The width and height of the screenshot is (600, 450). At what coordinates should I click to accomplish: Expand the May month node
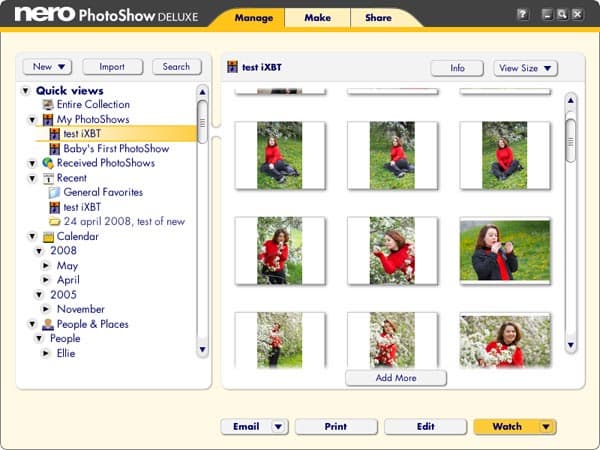point(46,266)
